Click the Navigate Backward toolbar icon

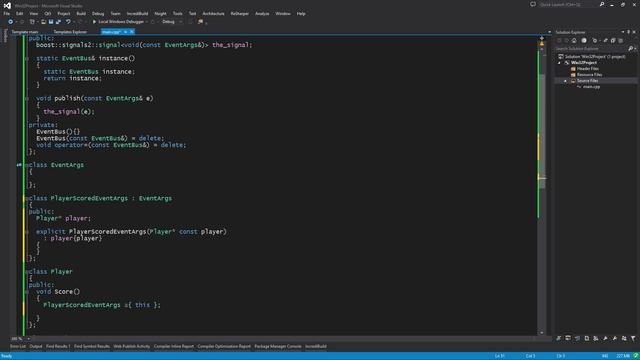tap(11, 22)
